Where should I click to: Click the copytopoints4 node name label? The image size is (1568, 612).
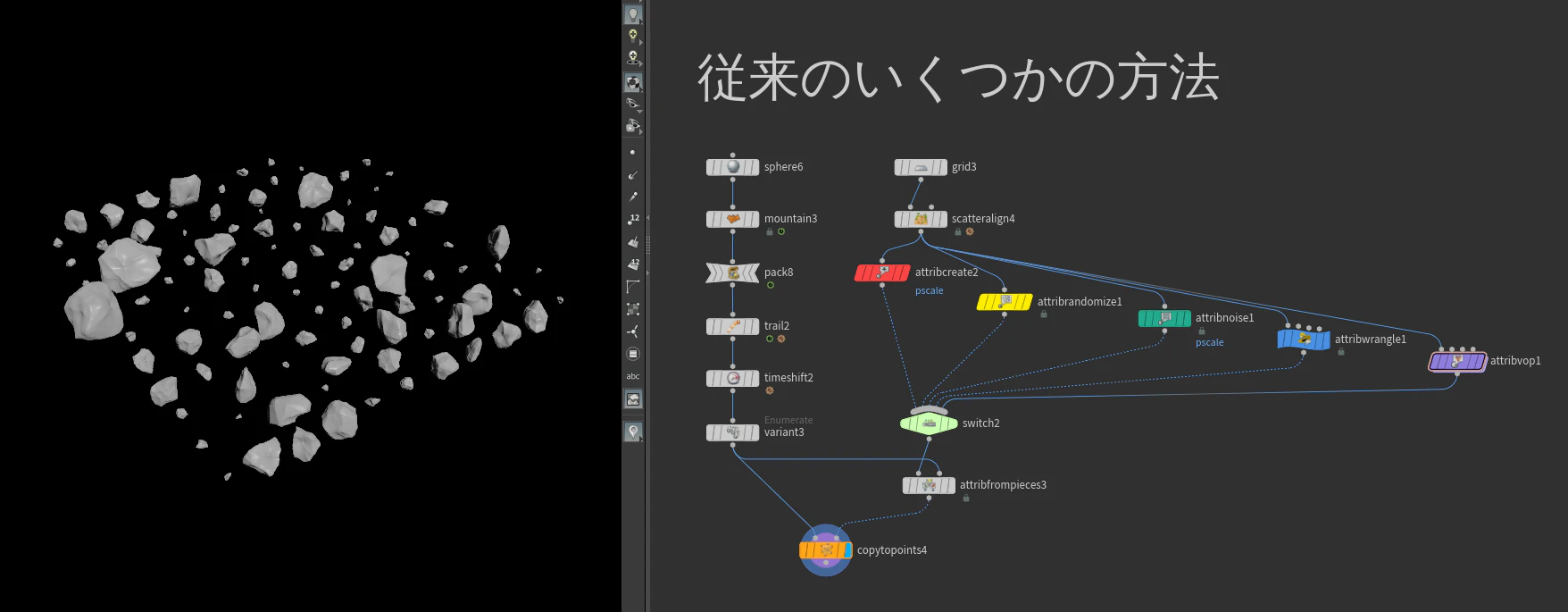coord(892,550)
